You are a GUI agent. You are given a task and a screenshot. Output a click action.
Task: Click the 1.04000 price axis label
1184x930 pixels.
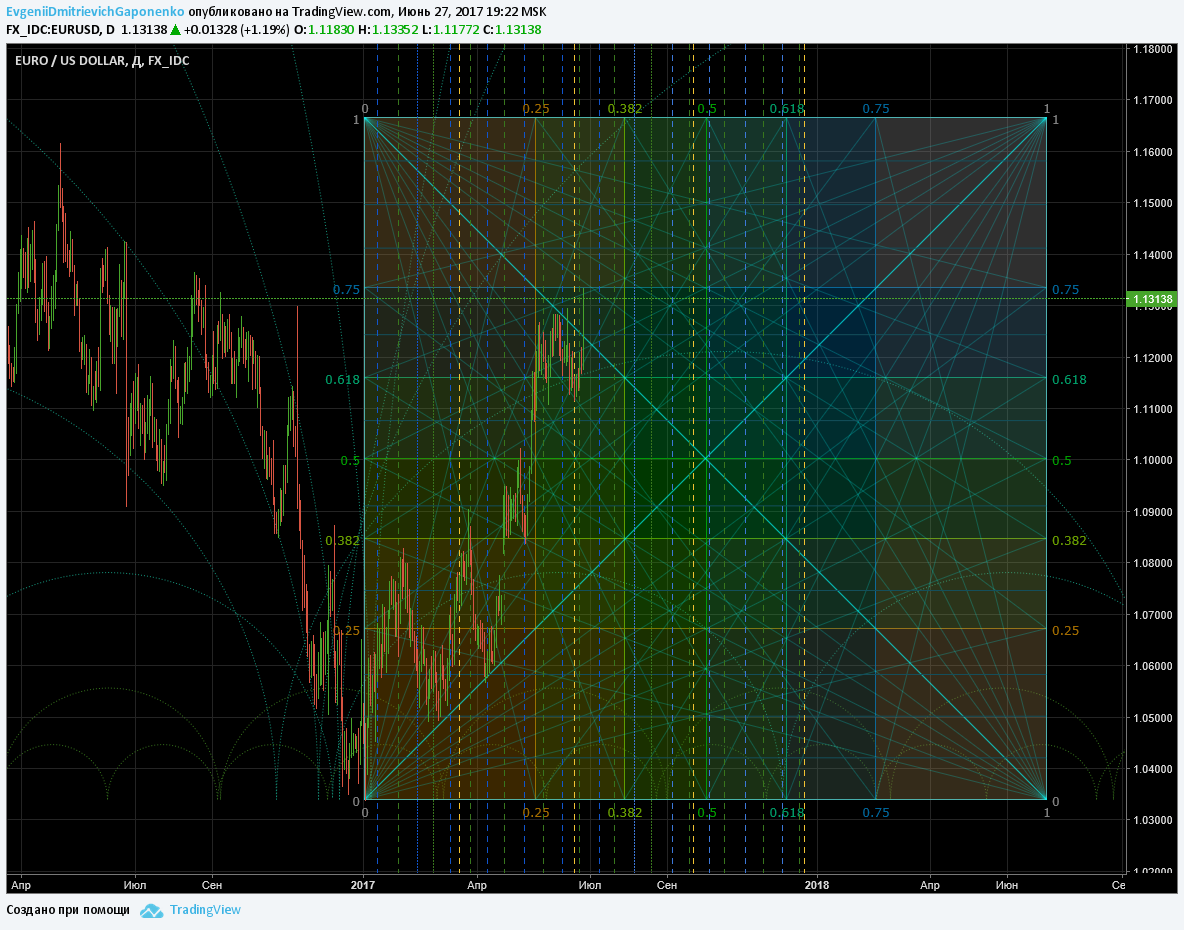pyautogui.click(x=1152, y=769)
